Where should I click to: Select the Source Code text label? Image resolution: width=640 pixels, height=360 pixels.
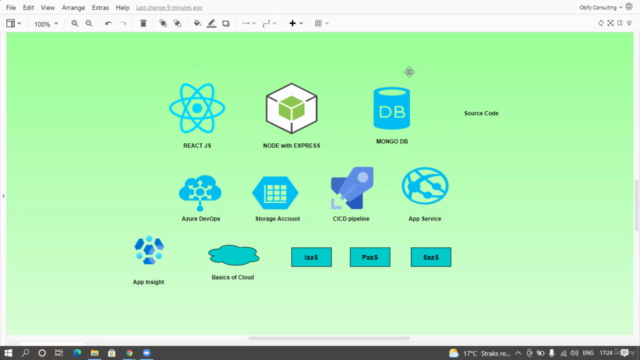(x=481, y=113)
